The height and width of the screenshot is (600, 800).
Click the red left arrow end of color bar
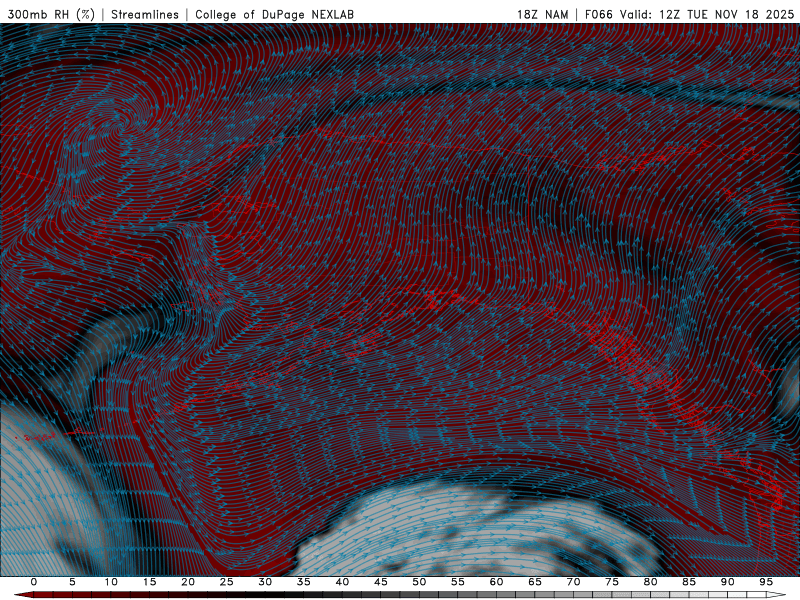23,595
